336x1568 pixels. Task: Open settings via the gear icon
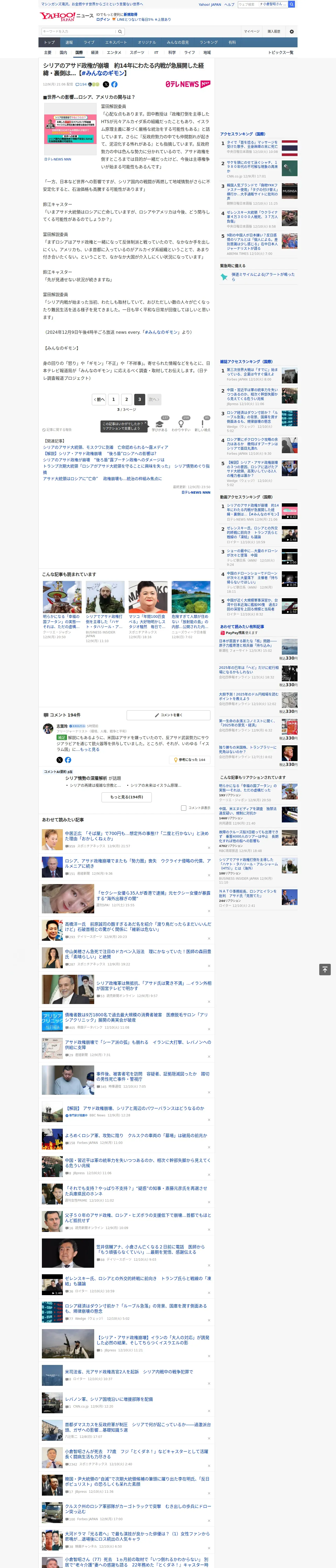point(292,31)
